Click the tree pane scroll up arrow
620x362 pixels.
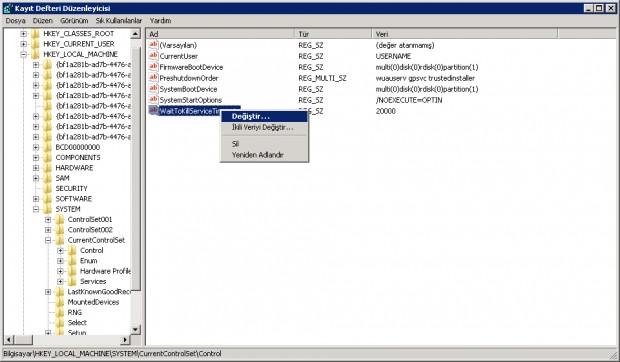[135, 34]
